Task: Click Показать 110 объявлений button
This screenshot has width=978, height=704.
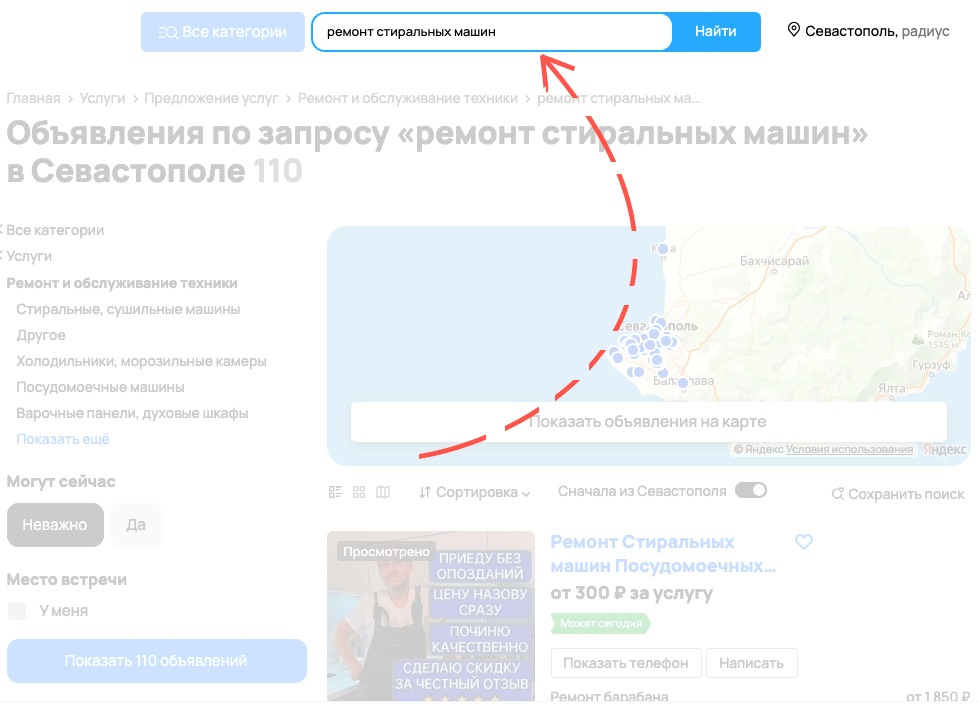Action: click(157, 661)
